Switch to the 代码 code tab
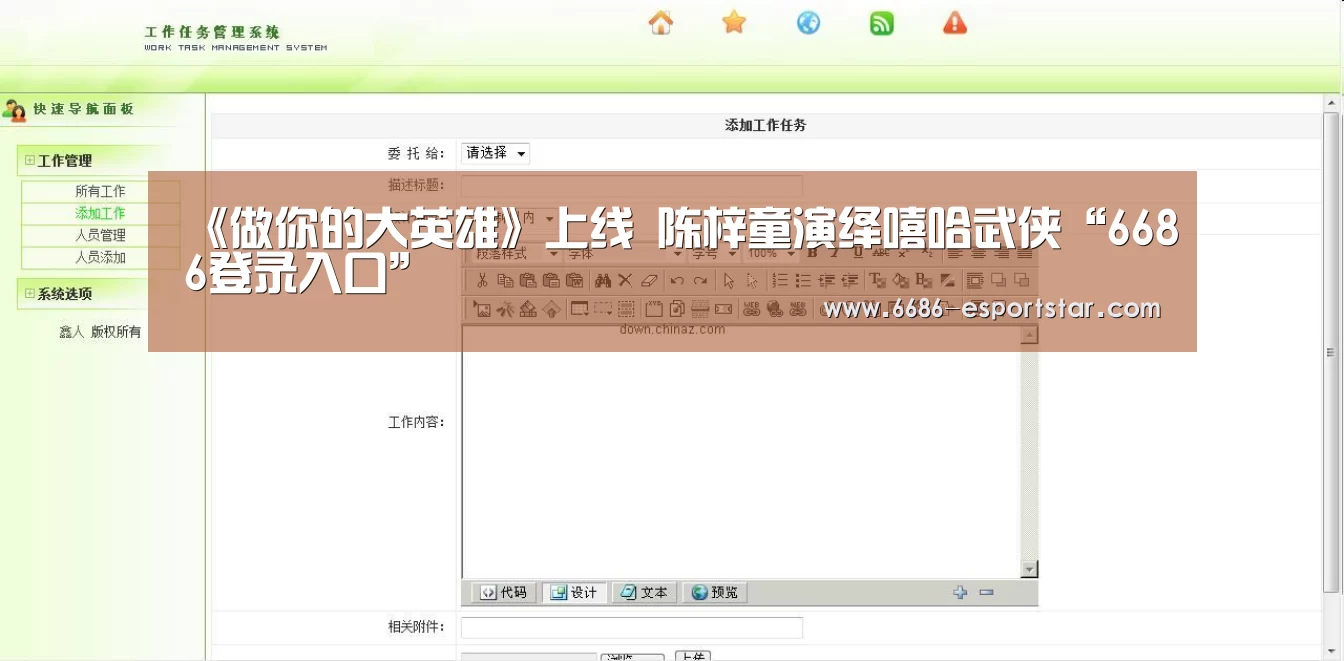1344x661 pixels. [x=504, y=592]
